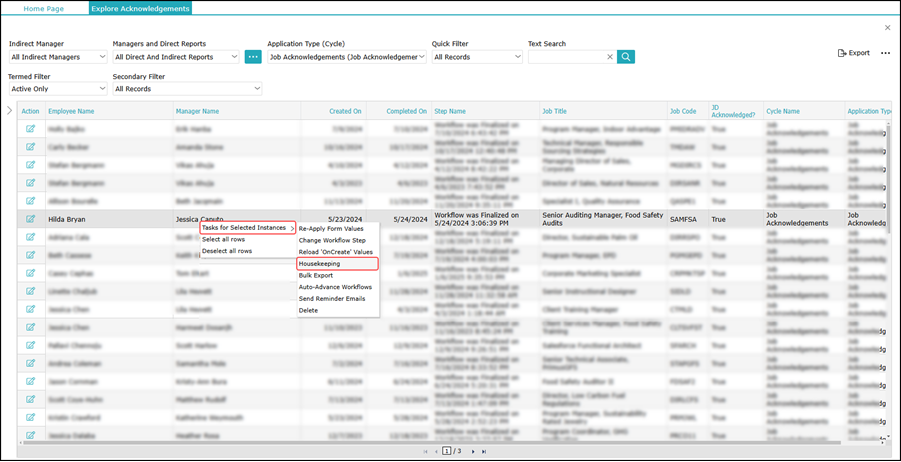Screen dimensions: 901x462
Task: Open the more options ellipsis beside Export
Action: pyautogui.click(x=885, y=53)
